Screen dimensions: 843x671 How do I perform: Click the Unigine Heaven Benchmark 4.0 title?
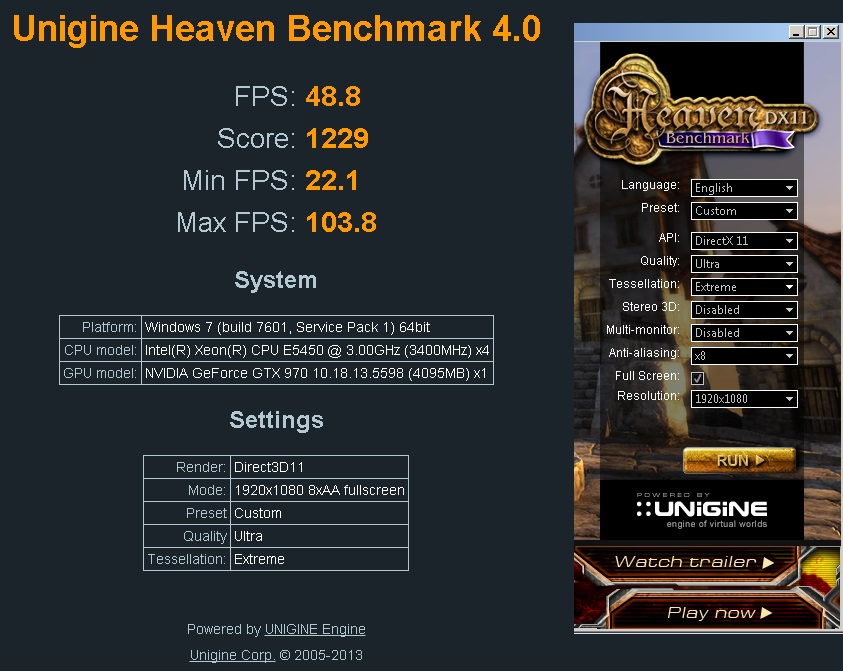tap(276, 28)
